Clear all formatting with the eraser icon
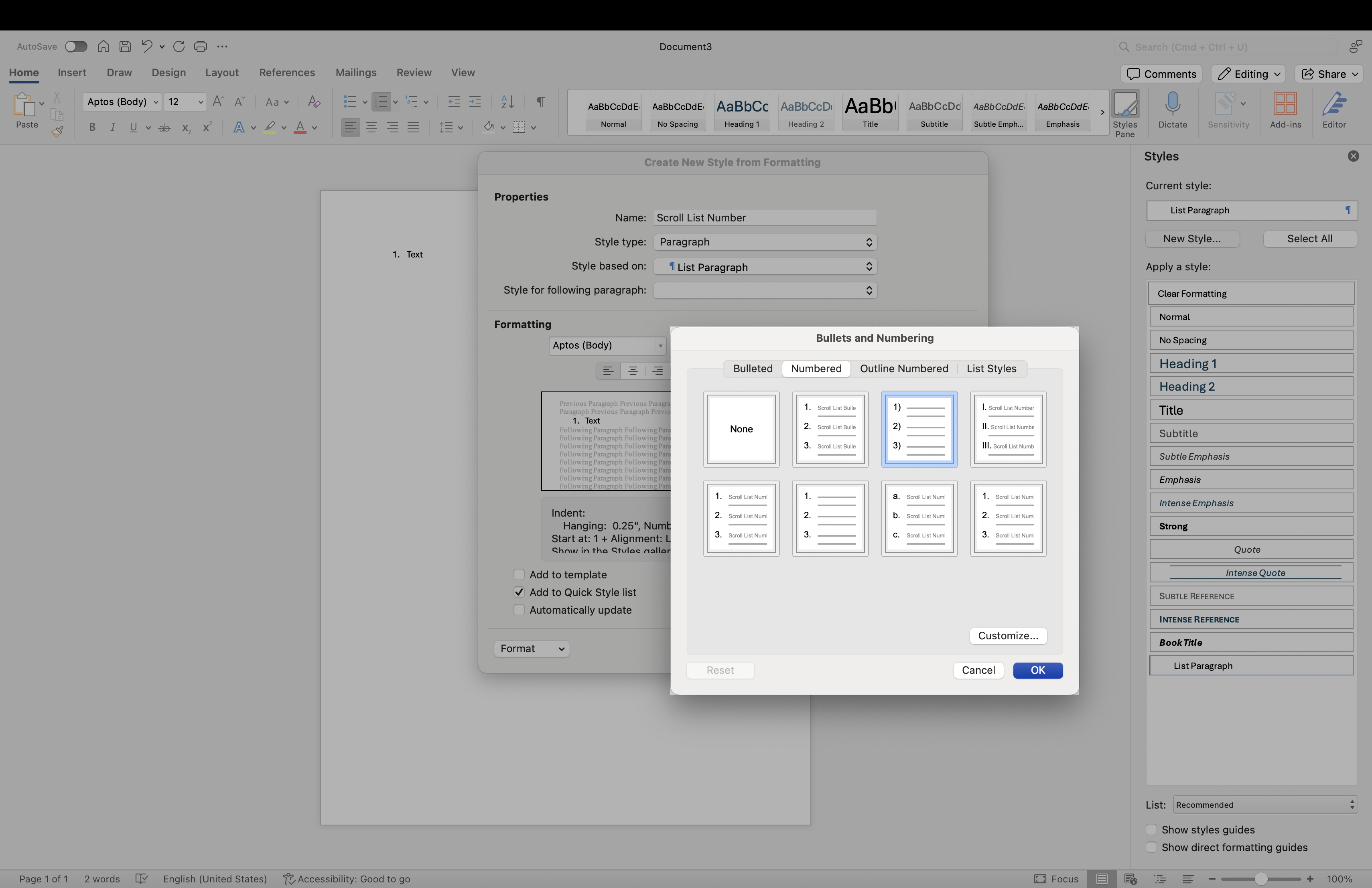The width and height of the screenshot is (1372, 888). tap(314, 101)
